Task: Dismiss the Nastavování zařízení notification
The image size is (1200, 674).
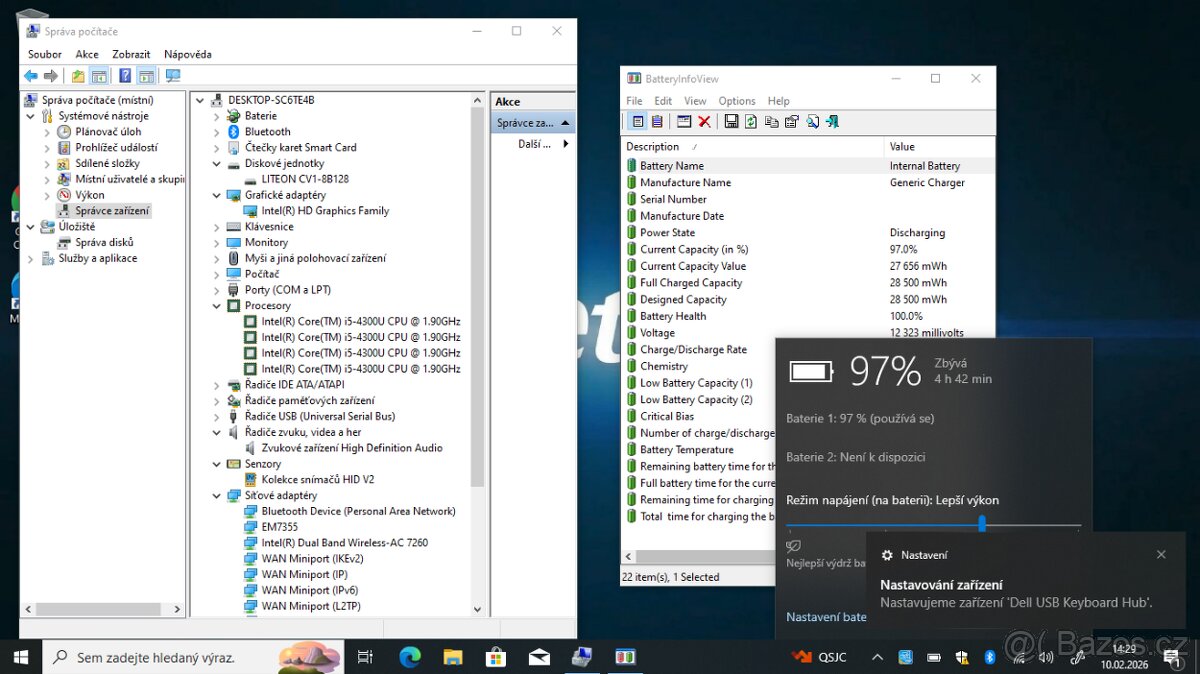Action: [x=1161, y=554]
